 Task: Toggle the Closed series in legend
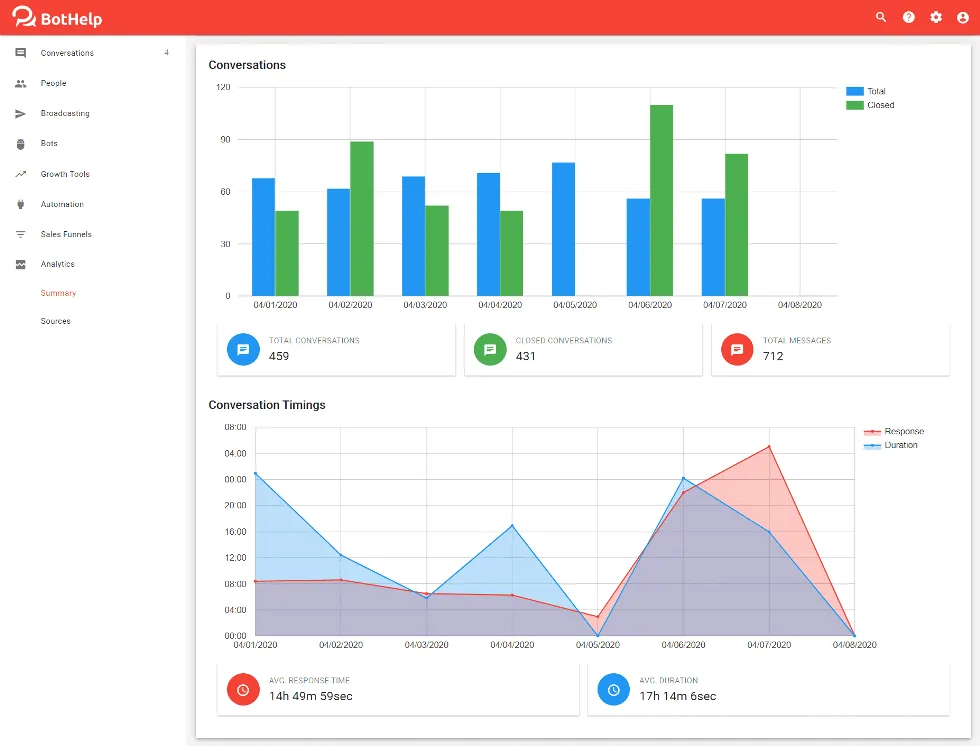(x=870, y=105)
